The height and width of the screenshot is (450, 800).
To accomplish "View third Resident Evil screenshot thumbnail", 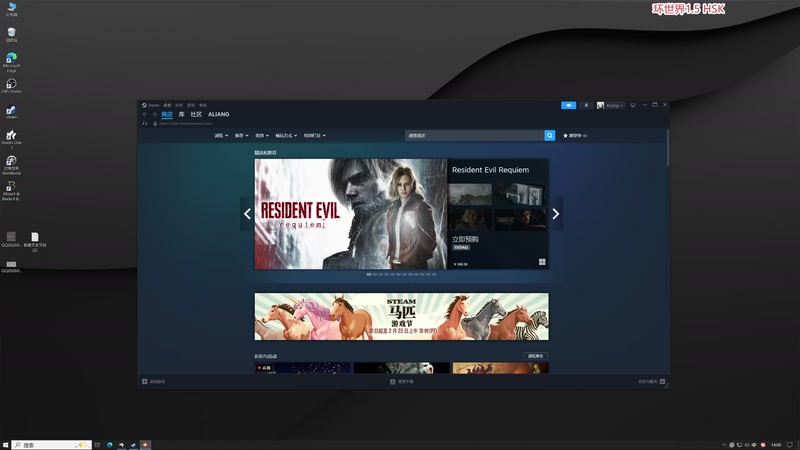I will [470, 220].
